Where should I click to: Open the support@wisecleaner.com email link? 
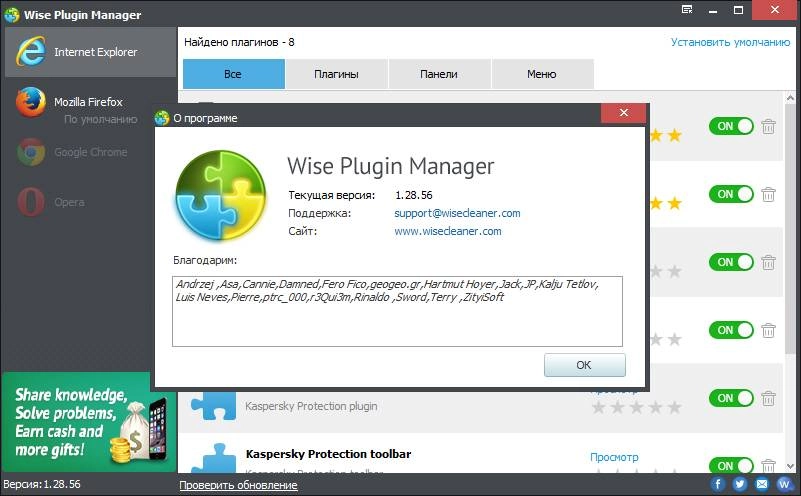point(457,213)
